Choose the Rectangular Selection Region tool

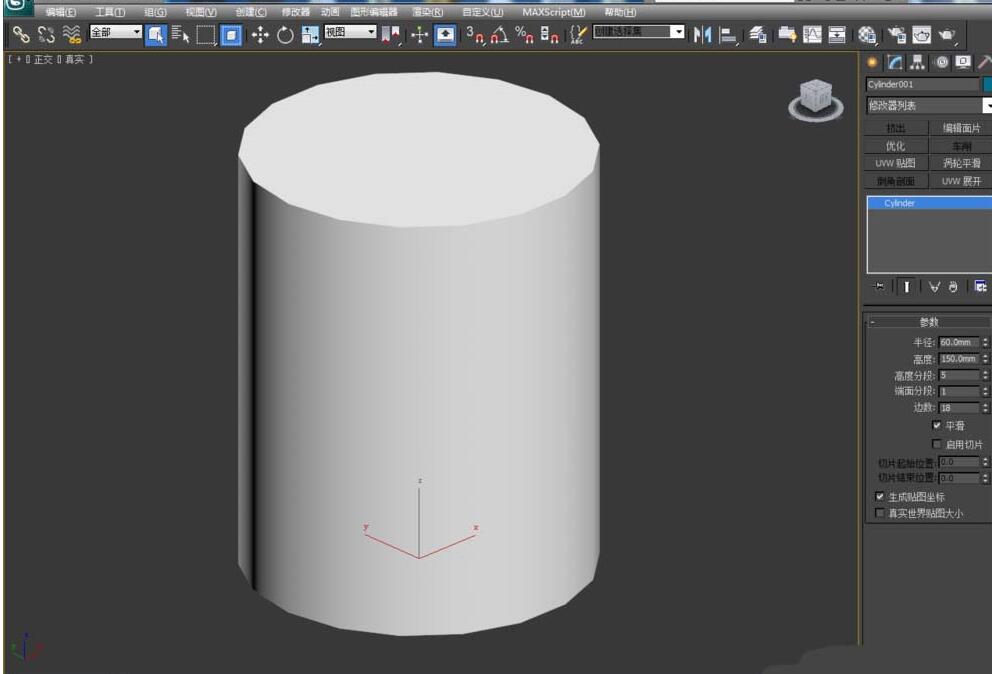(206, 35)
